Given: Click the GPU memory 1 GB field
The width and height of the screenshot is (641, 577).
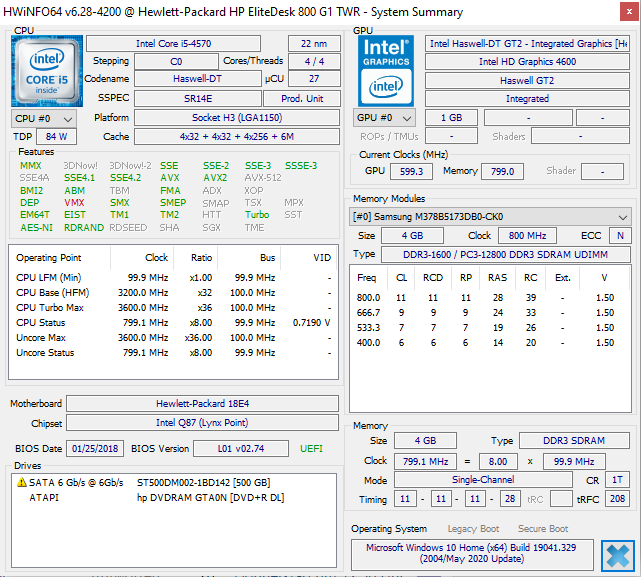Looking at the screenshot, I should pos(451,118).
